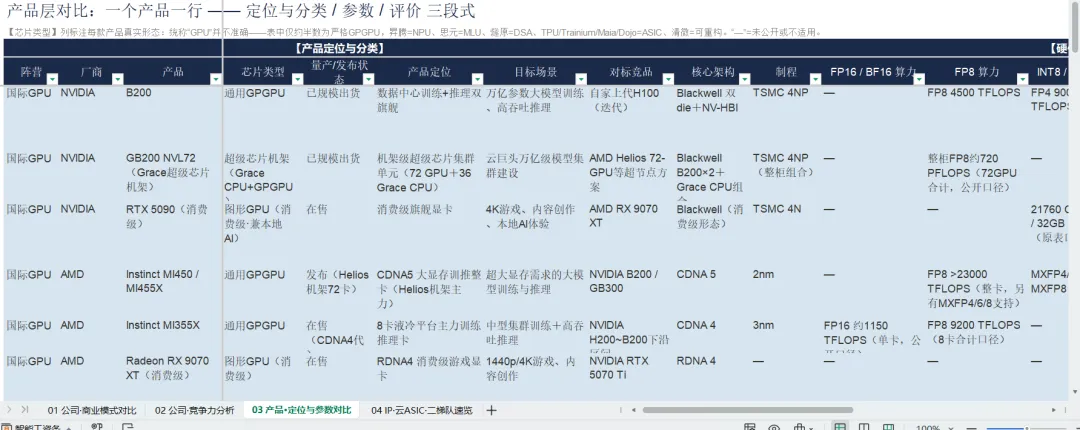The height and width of the screenshot is (430, 1080).
Task: Open the FP8 算力 column filter dropdown
Action: 1021,79
